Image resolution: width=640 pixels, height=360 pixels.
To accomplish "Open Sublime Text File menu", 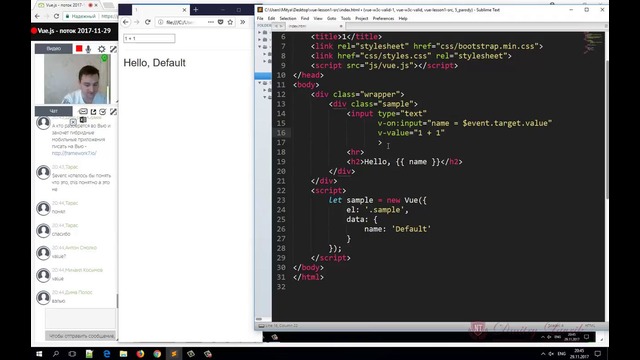I will coord(260,18).
